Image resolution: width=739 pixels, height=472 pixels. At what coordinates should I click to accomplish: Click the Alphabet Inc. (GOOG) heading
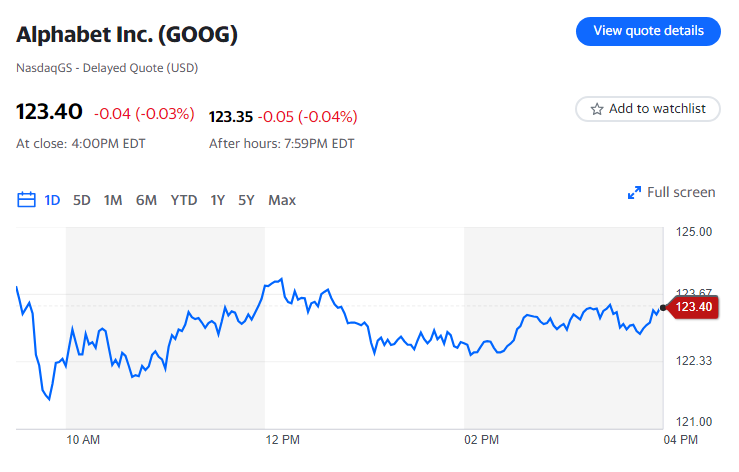[x=127, y=35]
